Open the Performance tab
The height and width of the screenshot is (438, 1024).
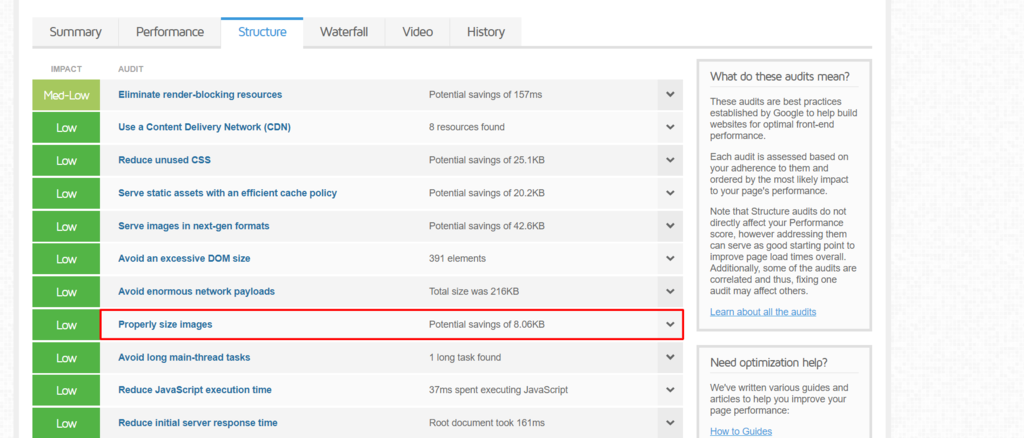(170, 32)
